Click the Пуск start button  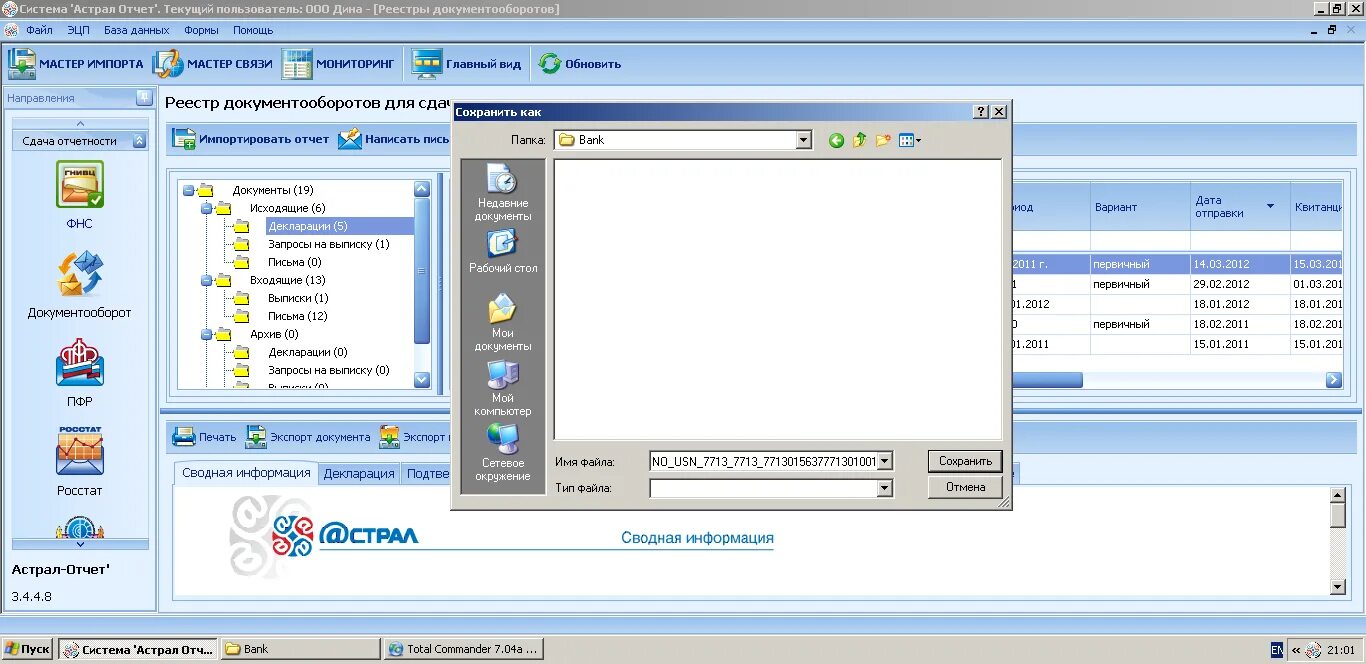click(x=27, y=649)
